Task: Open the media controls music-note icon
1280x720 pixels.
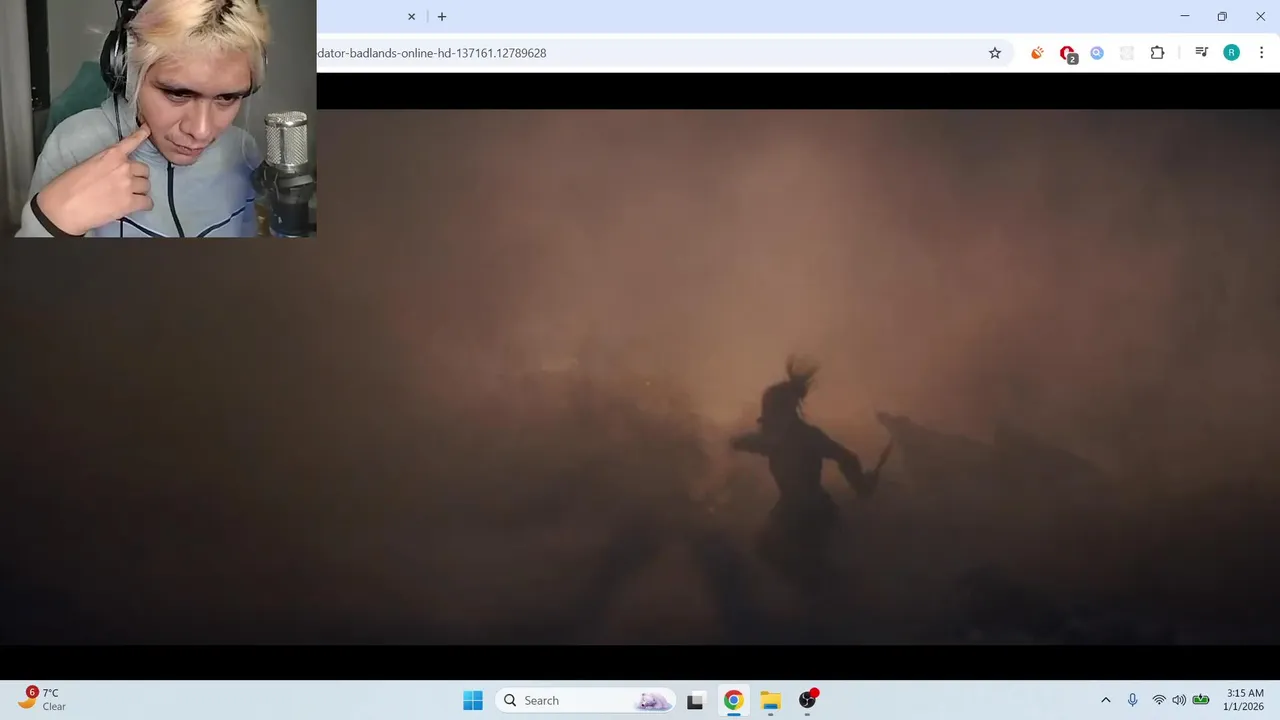Action: click(1202, 53)
